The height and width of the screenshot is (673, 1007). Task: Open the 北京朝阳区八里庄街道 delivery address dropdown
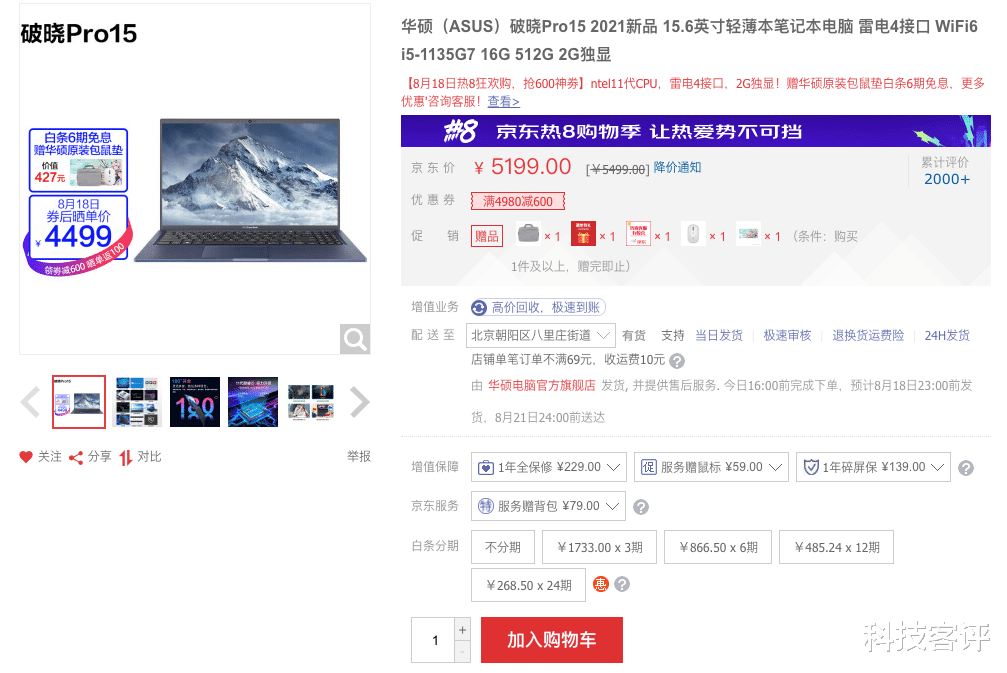(541, 335)
